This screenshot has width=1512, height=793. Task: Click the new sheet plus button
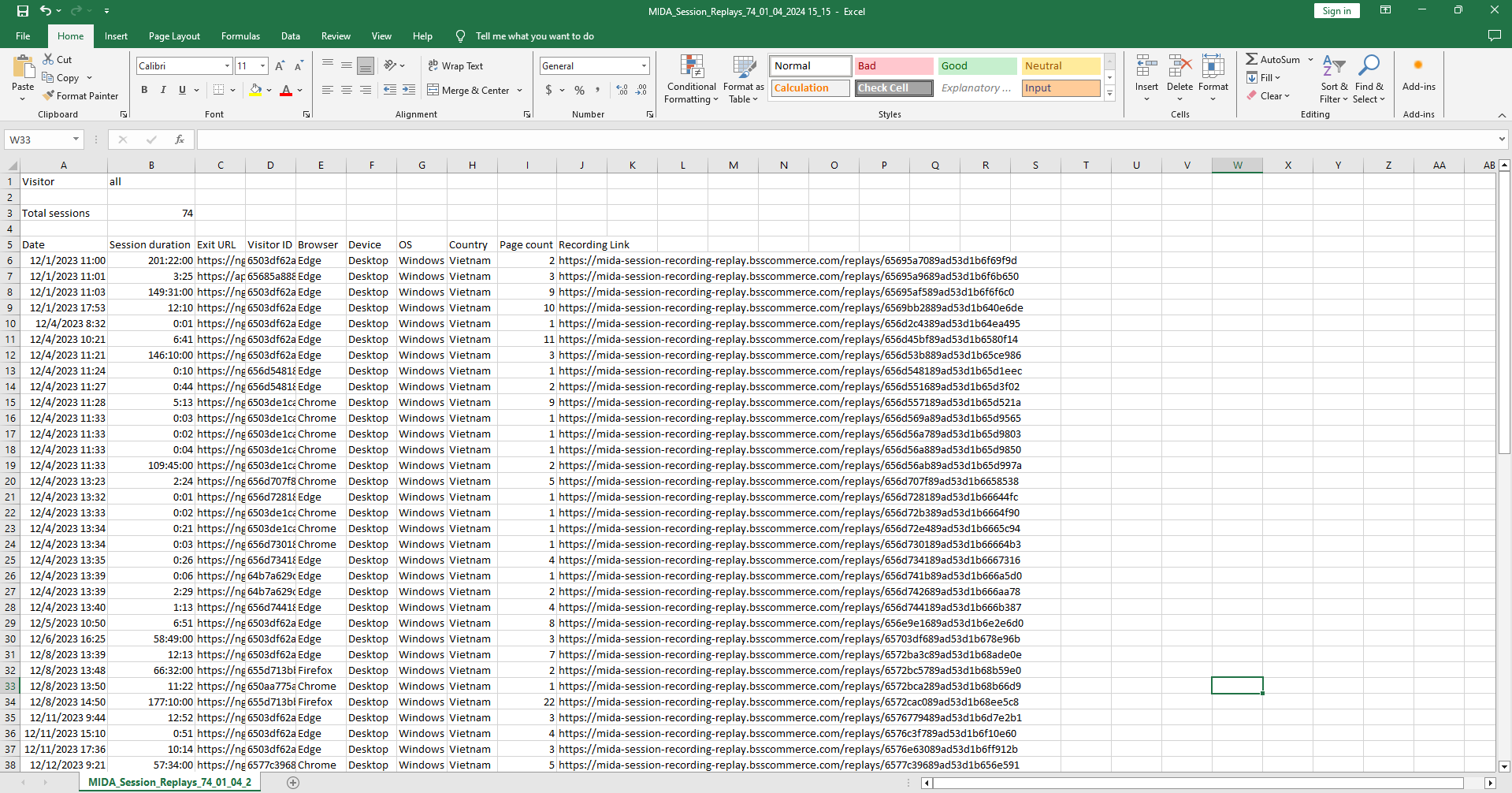293,782
